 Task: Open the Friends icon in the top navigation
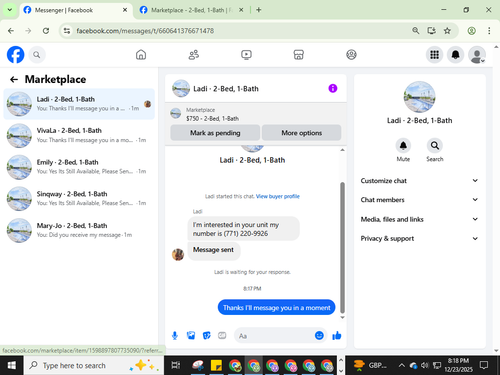[x=194, y=55]
